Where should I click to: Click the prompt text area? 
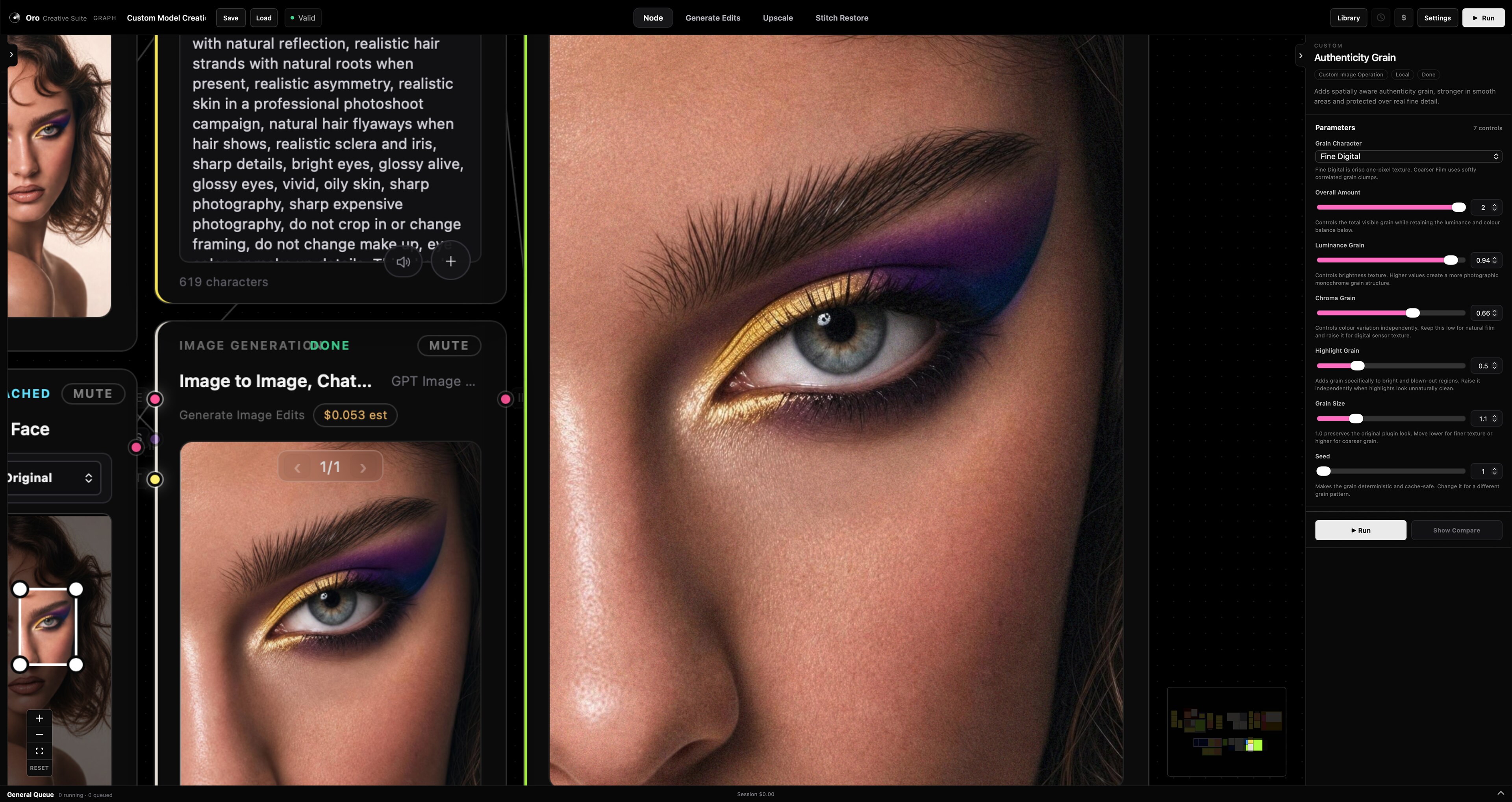pyautogui.click(x=330, y=148)
